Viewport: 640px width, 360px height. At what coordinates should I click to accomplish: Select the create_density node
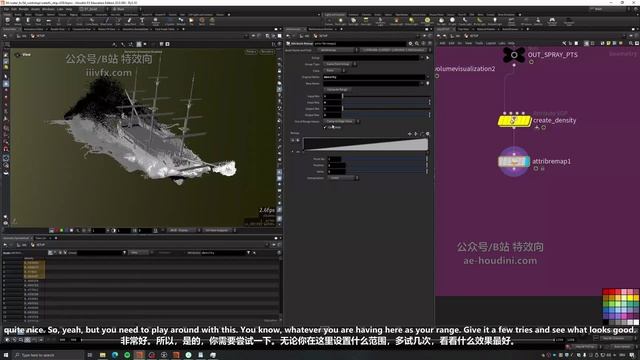pyautogui.click(x=514, y=120)
